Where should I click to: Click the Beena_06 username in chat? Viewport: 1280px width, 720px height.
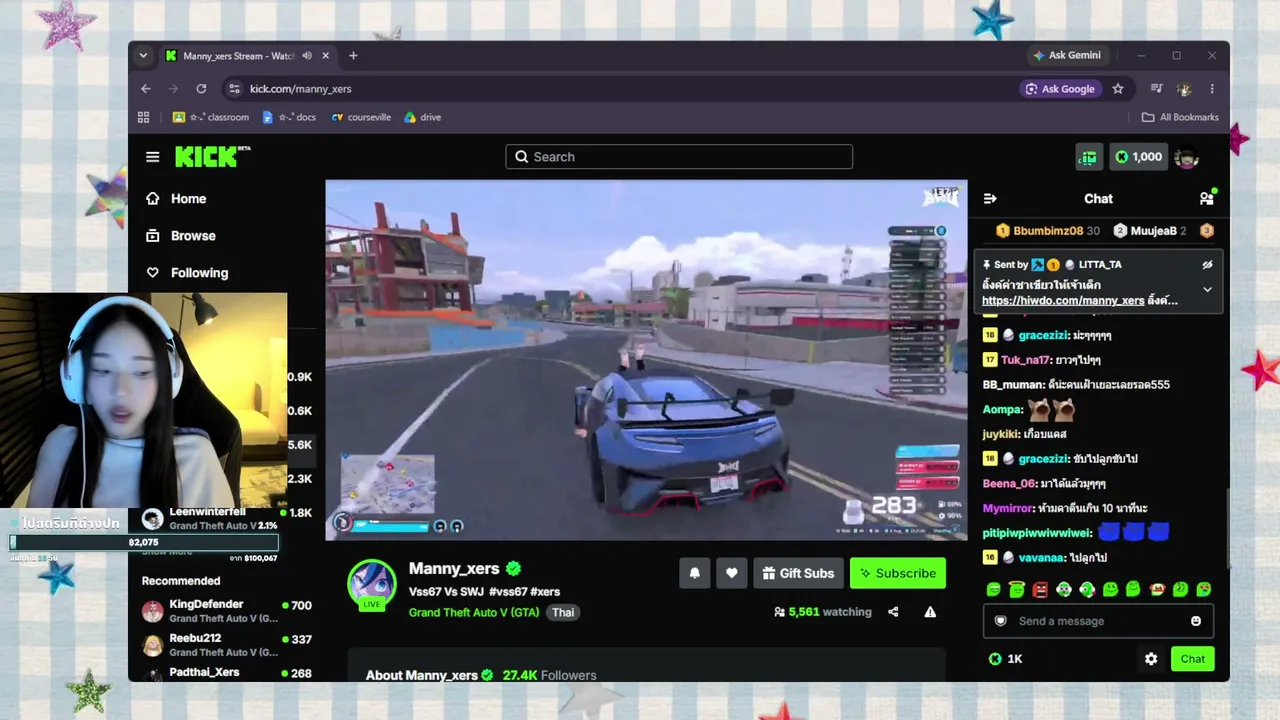(x=1011, y=483)
